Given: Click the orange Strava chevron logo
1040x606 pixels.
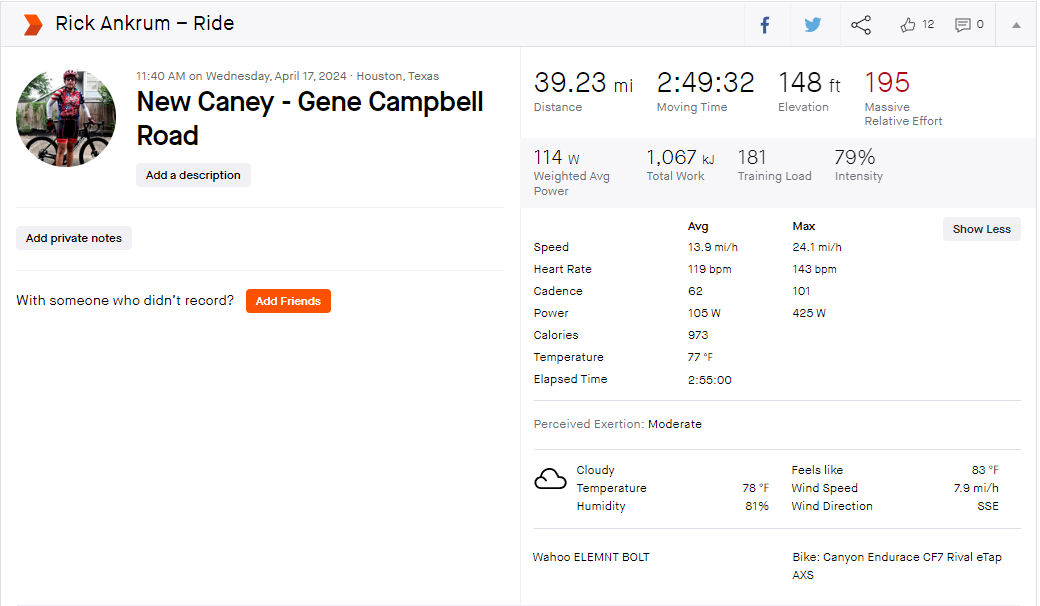Looking at the screenshot, I should pos(32,25).
